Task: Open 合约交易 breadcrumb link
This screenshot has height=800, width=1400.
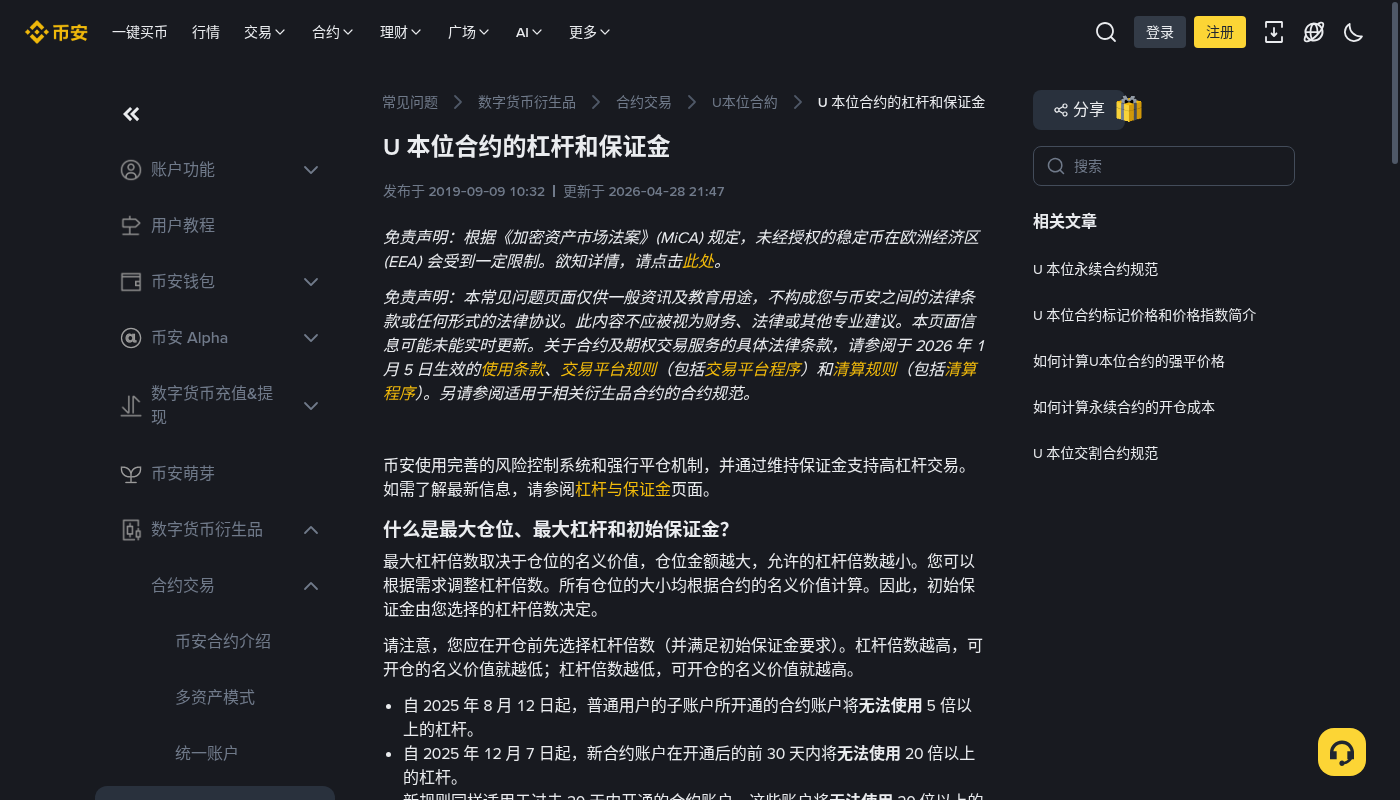Action: coord(644,102)
